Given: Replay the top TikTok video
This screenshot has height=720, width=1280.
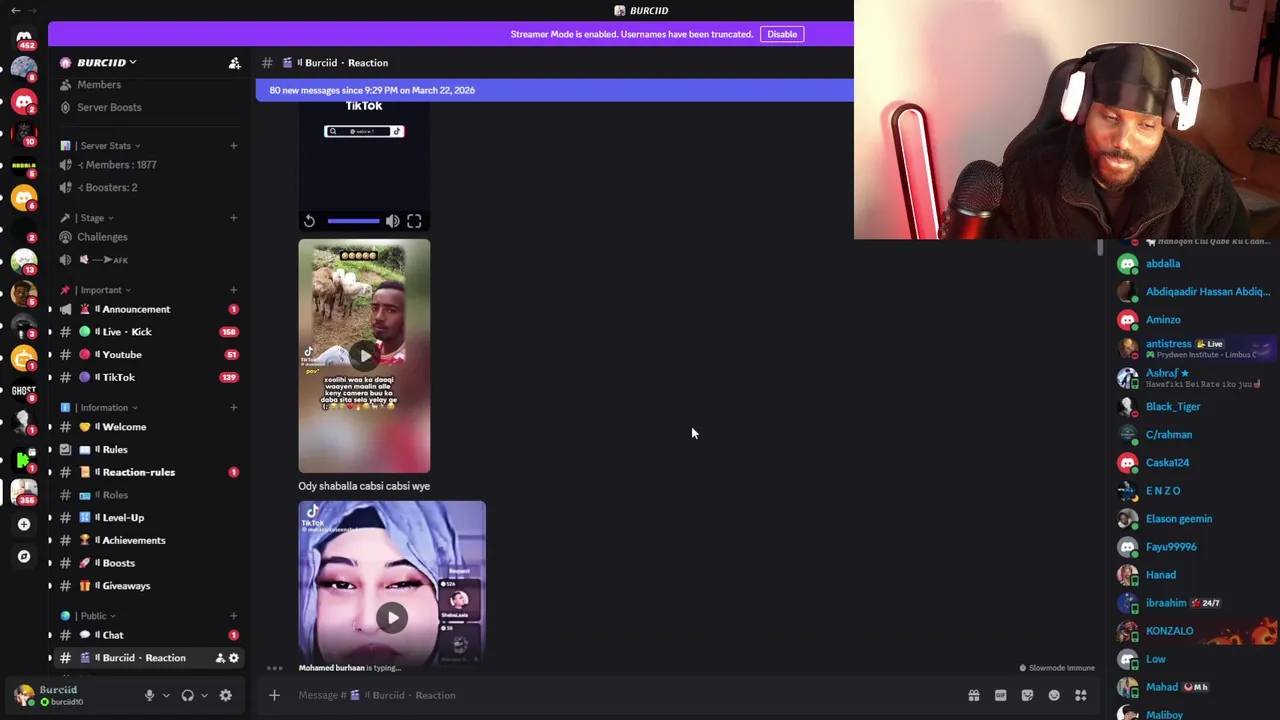Looking at the screenshot, I should [309, 221].
